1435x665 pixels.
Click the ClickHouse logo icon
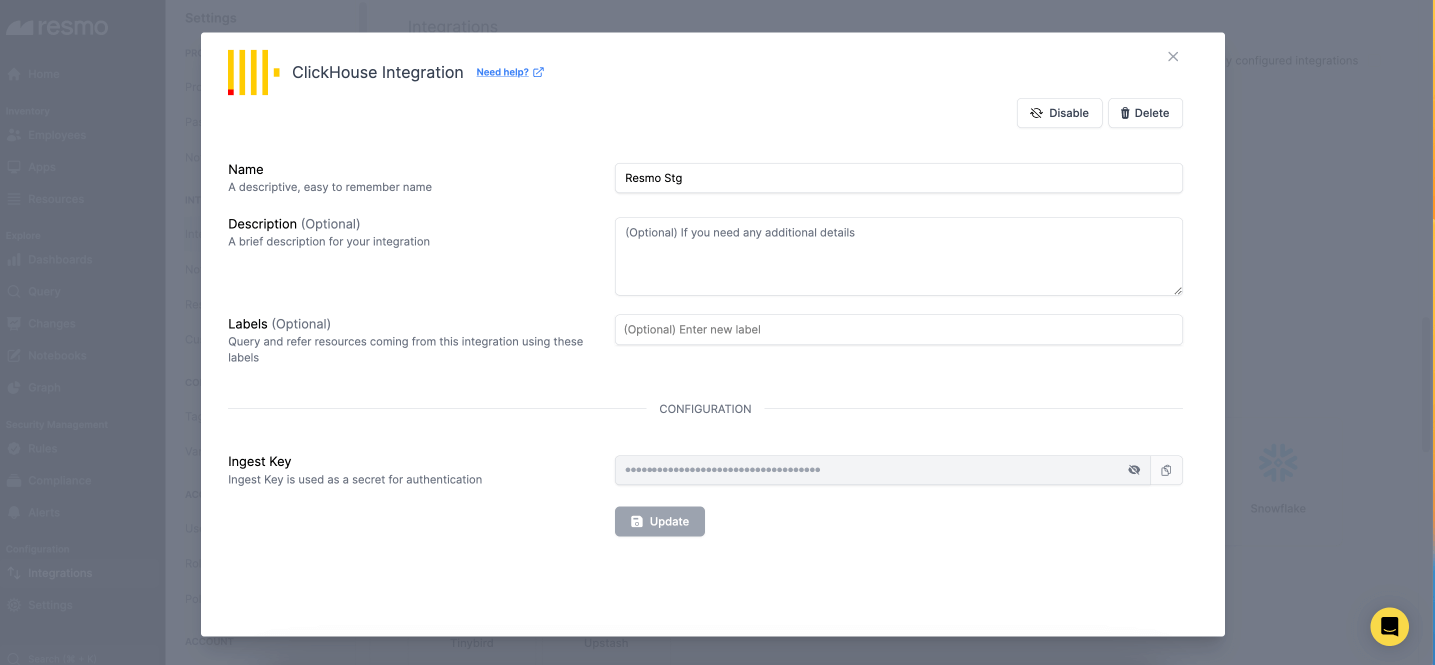click(x=253, y=73)
